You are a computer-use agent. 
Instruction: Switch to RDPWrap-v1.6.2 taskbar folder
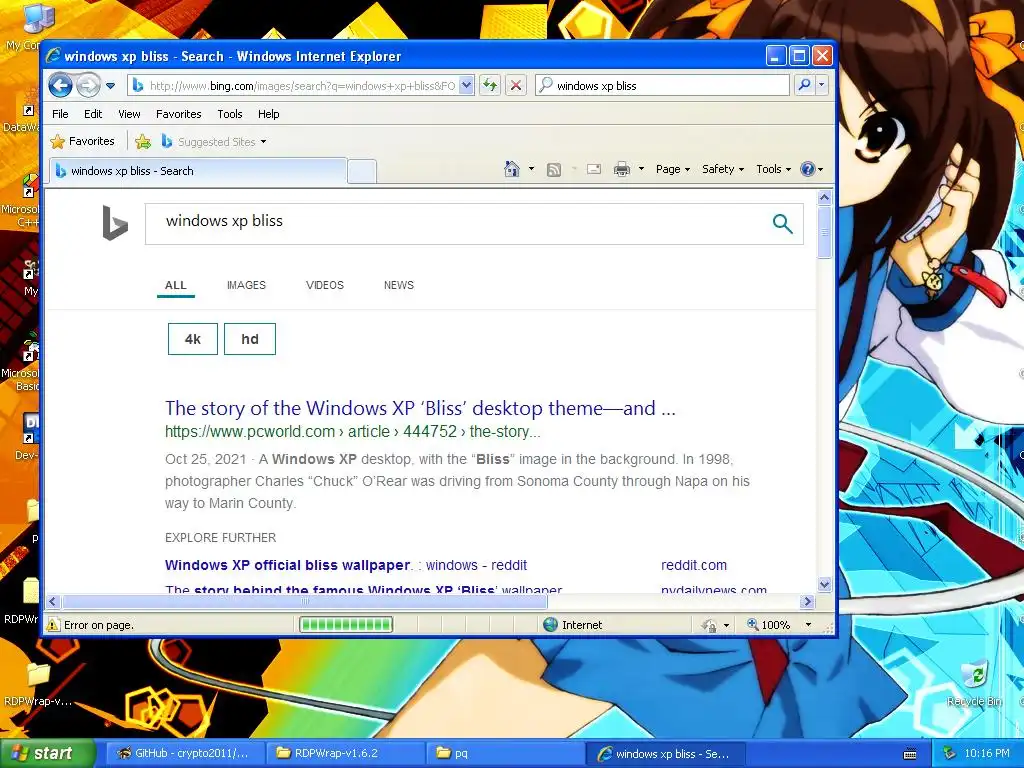[346, 753]
